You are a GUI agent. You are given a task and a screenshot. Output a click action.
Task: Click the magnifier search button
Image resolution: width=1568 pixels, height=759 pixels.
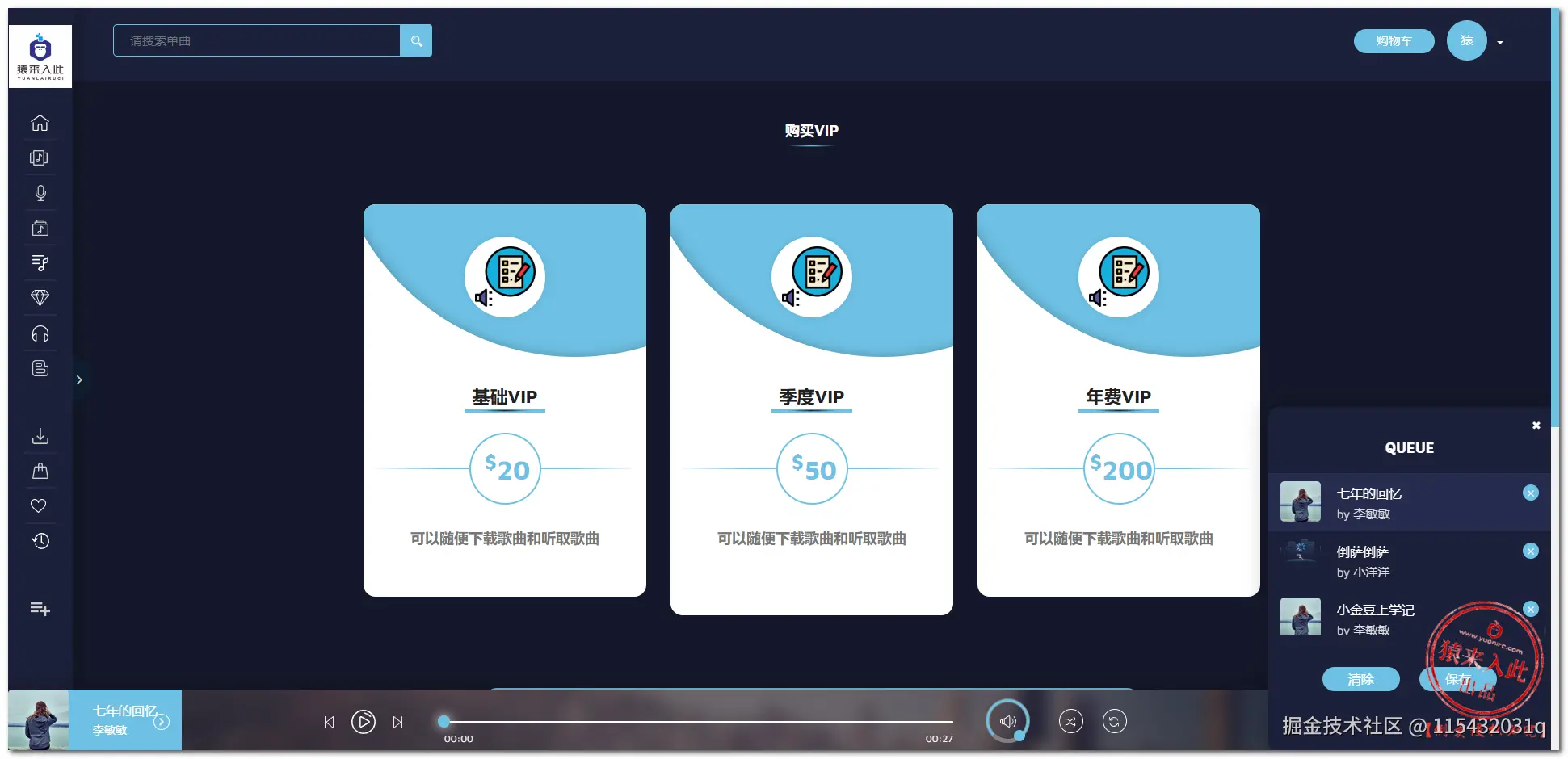point(416,40)
